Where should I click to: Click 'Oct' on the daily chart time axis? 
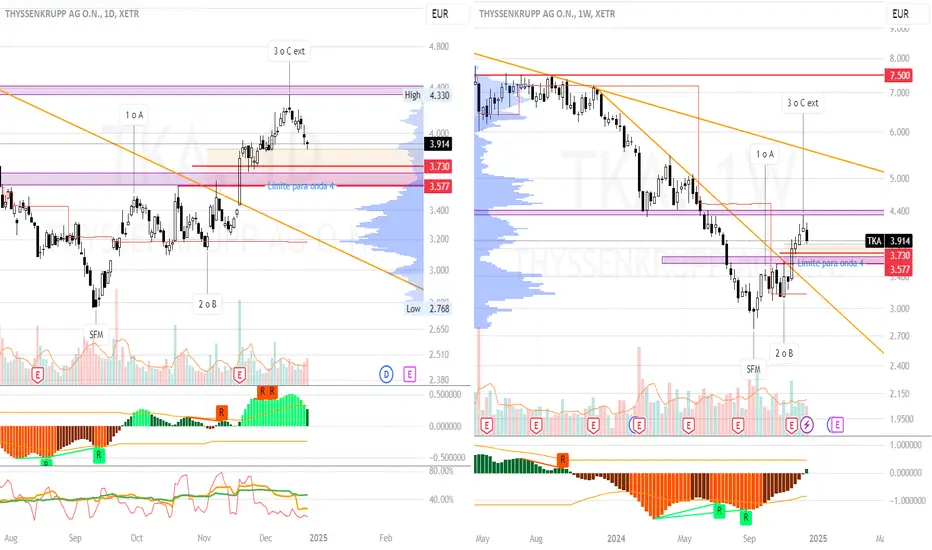[137, 538]
